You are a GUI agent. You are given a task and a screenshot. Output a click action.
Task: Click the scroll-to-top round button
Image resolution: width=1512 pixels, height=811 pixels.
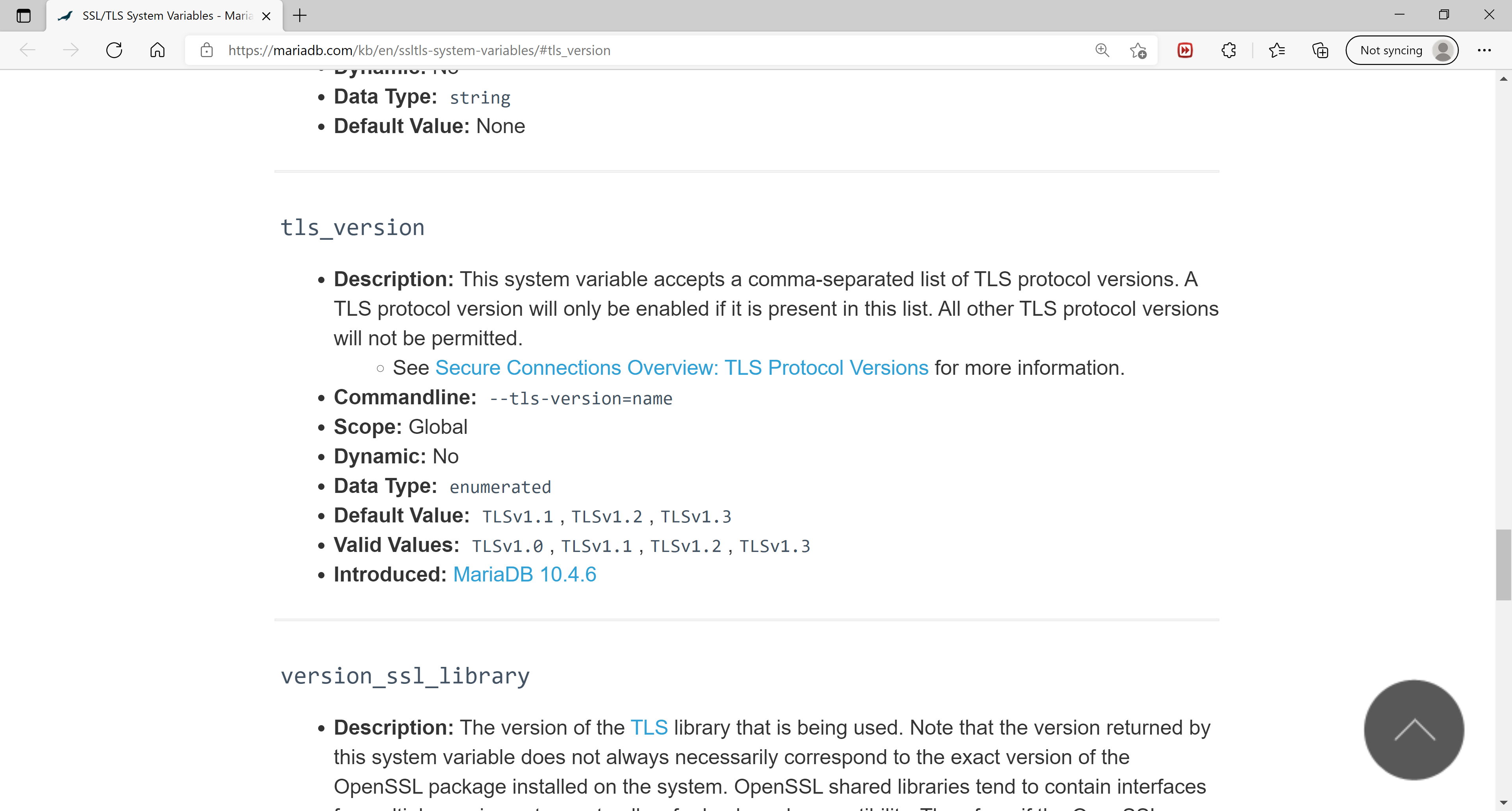coord(1414,730)
